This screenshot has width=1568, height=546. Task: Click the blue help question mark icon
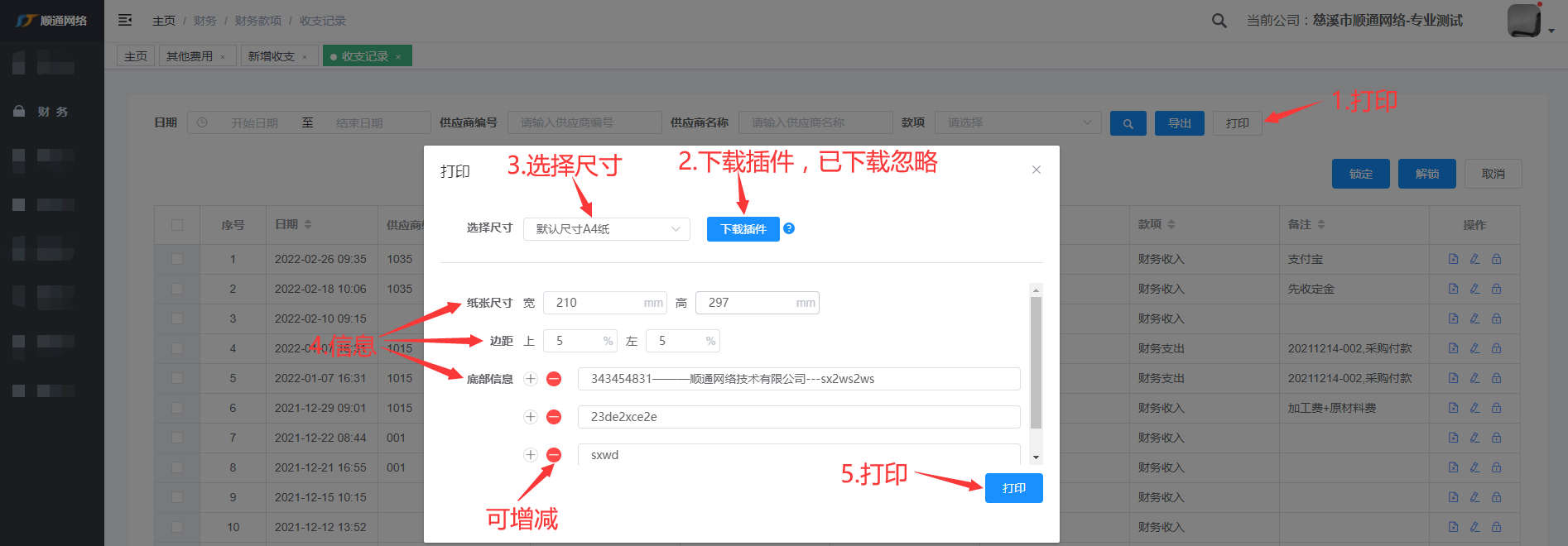point(789,228)
